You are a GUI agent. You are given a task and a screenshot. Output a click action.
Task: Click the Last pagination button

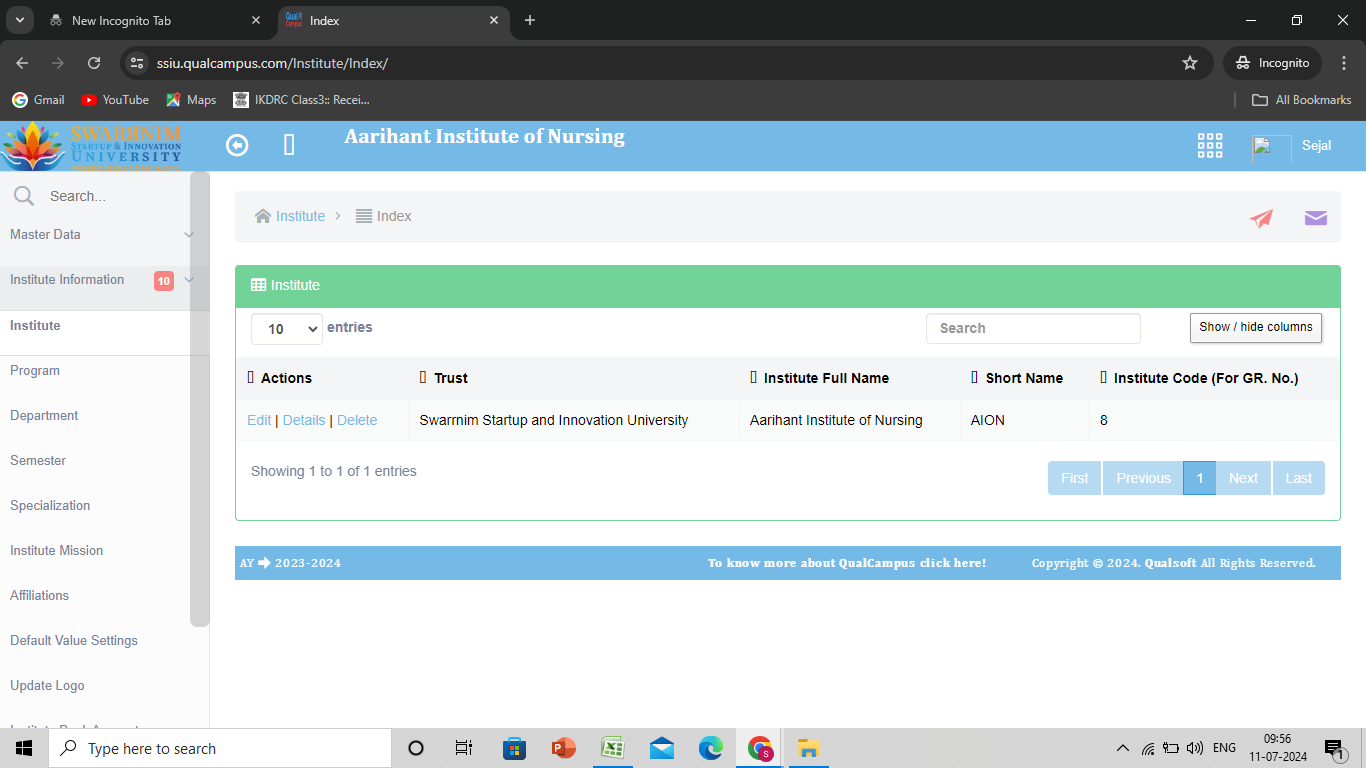1299,478
